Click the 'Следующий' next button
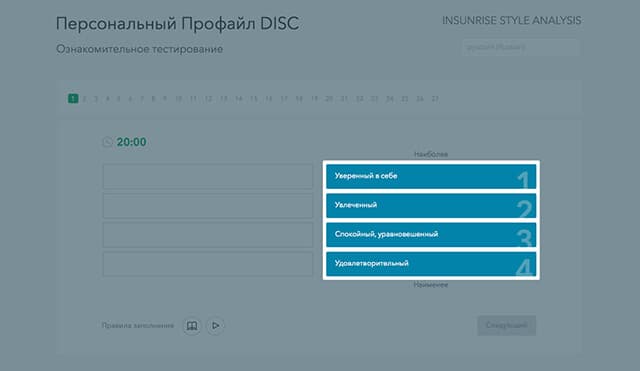Screen dimensions: 640x371 click(x=507, y=326)
